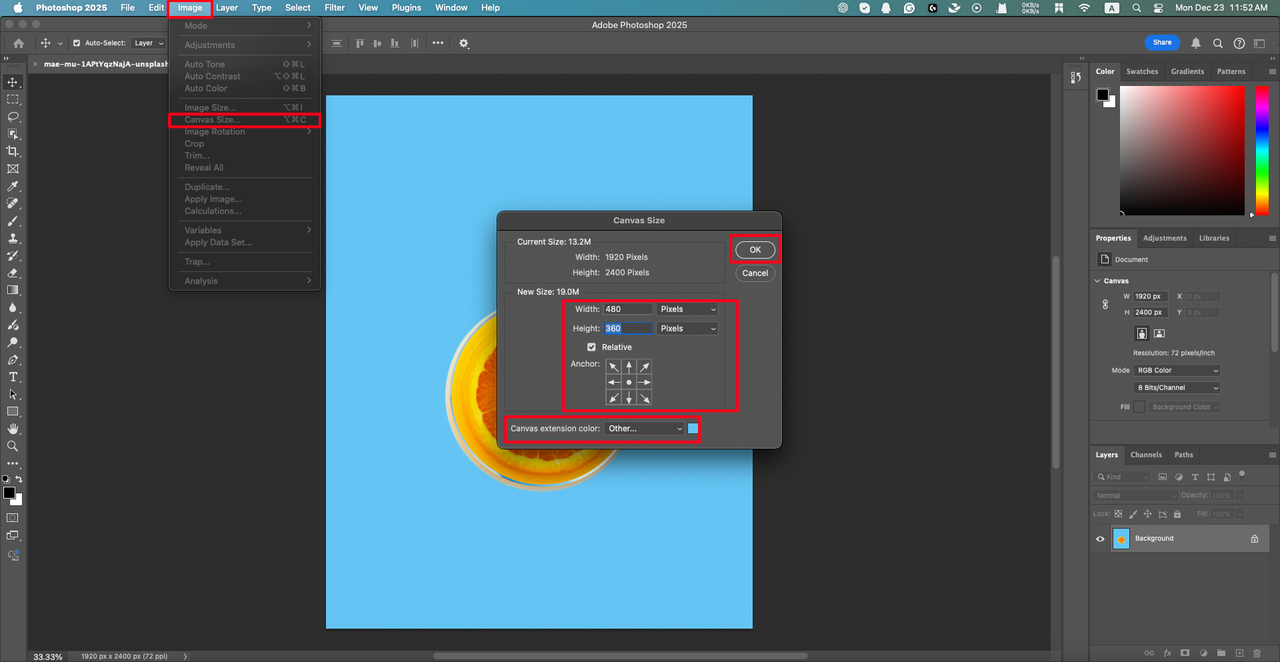Select the Gradient tool
Image resolution: width=1280 pixels, height=662 pixels.
tap(13, 290)
